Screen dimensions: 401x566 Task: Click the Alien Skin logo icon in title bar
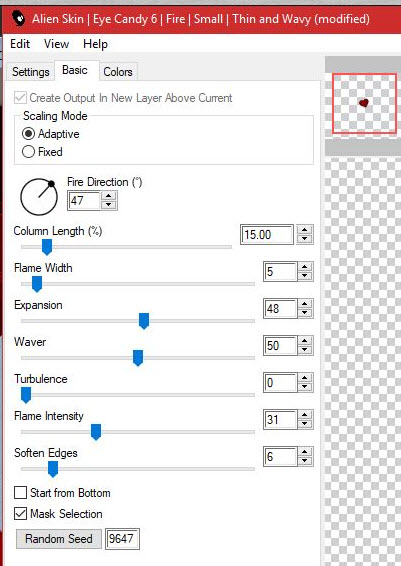click(18, 18)
